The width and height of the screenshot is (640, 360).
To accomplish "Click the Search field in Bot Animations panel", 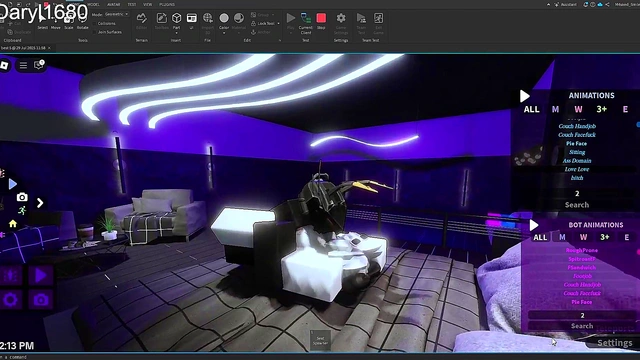I will click(582, 326).
